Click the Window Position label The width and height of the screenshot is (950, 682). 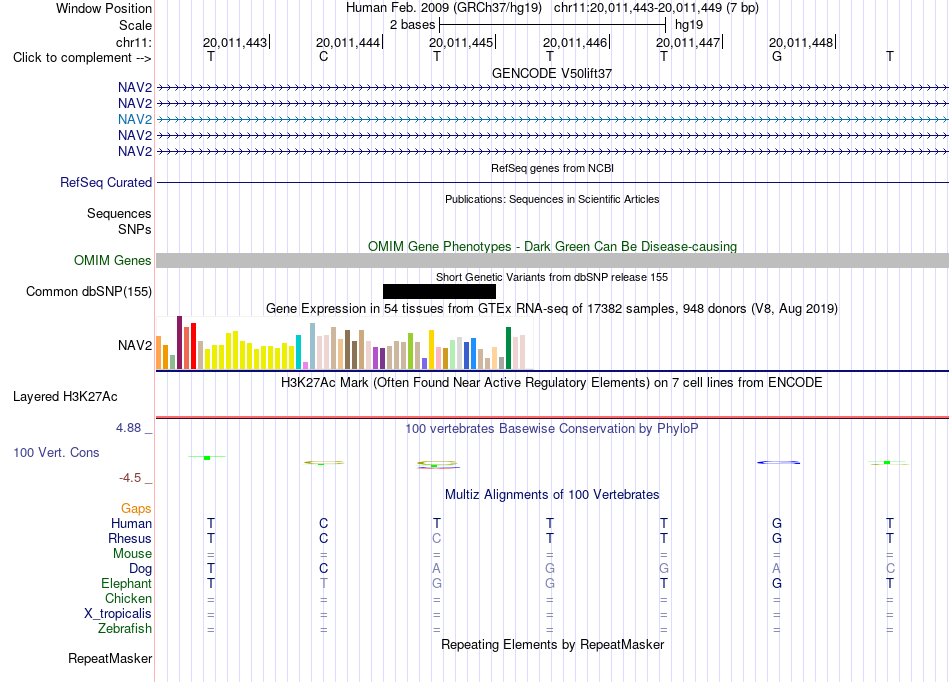tap(104, 8)
